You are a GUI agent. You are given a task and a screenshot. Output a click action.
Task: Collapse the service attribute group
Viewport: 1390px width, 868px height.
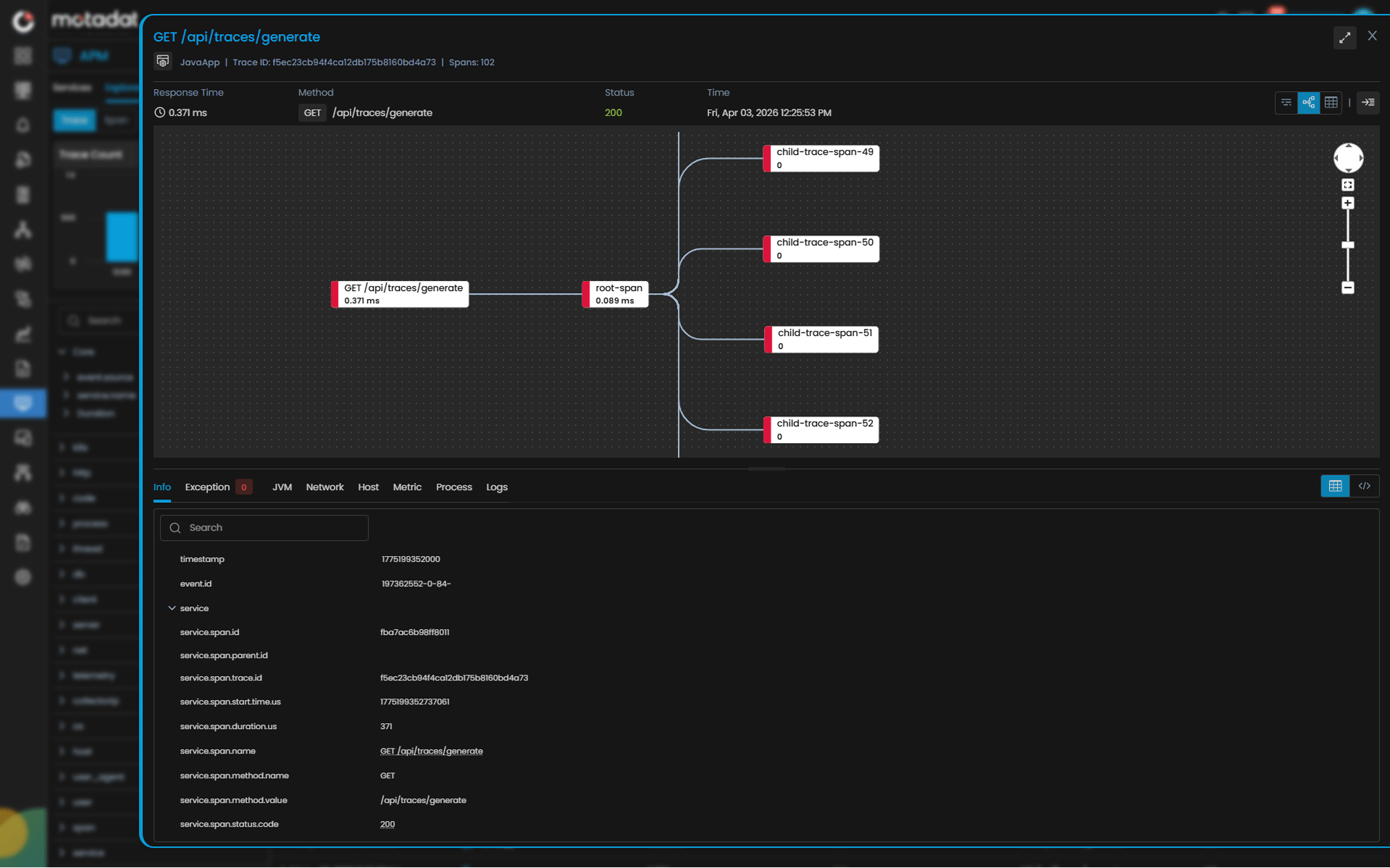pyautogui.click(x=172, y=608)
